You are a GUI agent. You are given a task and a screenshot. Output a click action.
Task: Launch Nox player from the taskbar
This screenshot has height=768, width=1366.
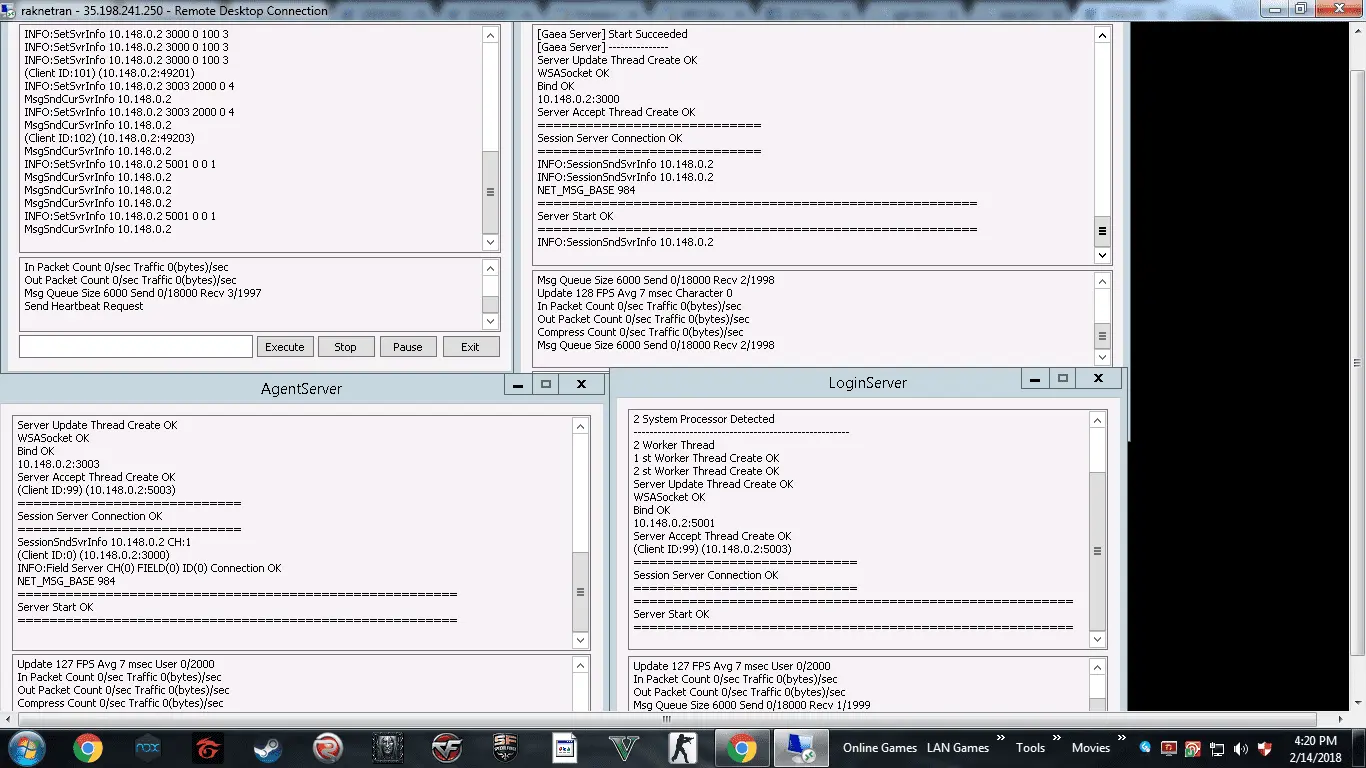coord(148,748)
